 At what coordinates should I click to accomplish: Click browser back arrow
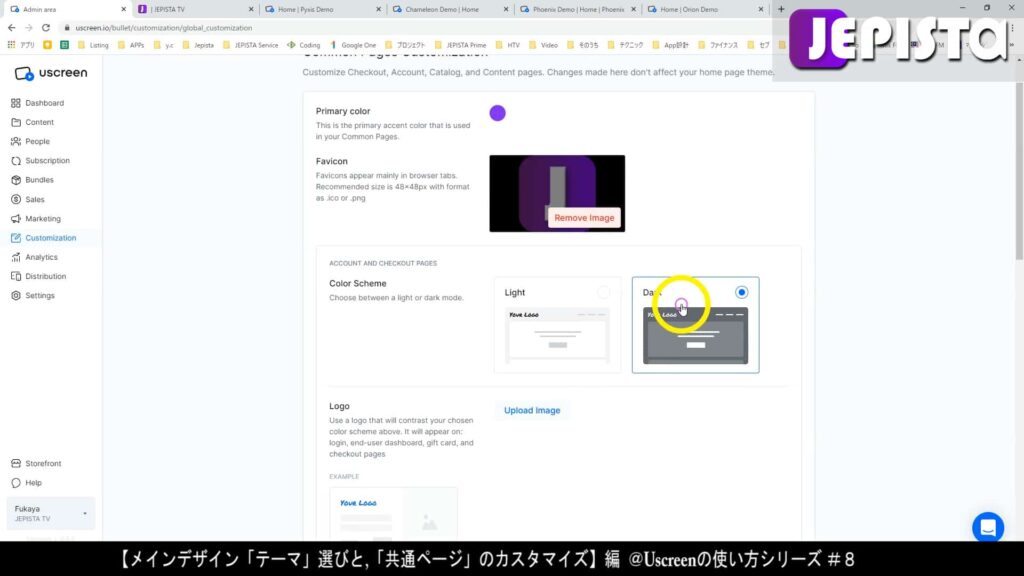[x=11, y=28]
